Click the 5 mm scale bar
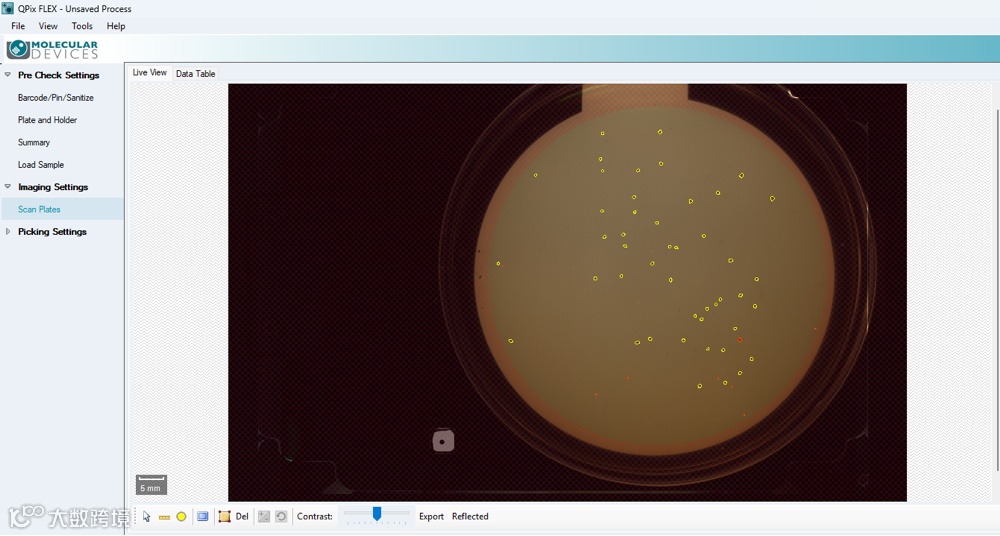Image resolution: width=1000 pixels, height=536 pixels. pyautogui.click(x=151, y=485)
